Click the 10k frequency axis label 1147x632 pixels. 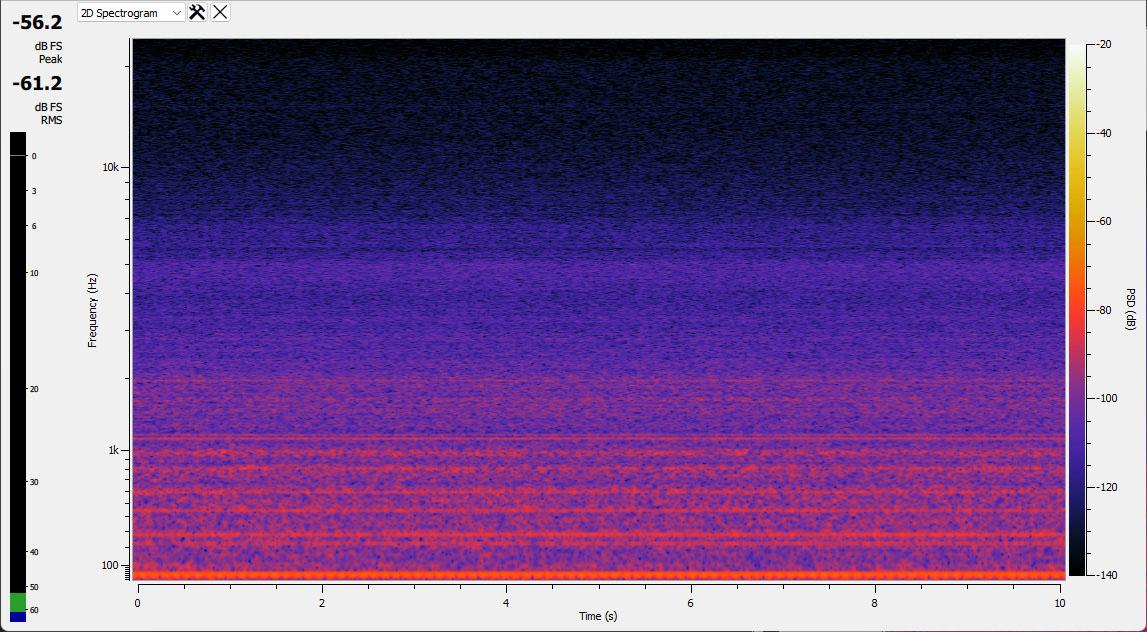point(110,167)
